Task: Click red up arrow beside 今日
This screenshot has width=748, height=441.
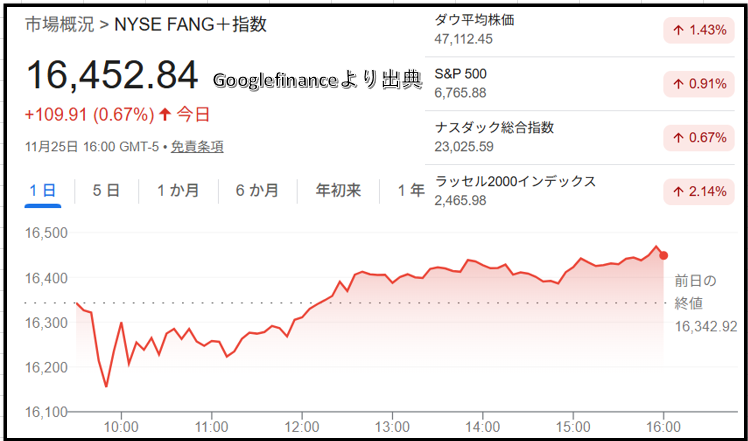Action: pyautogui.click(x=165, y=114)
